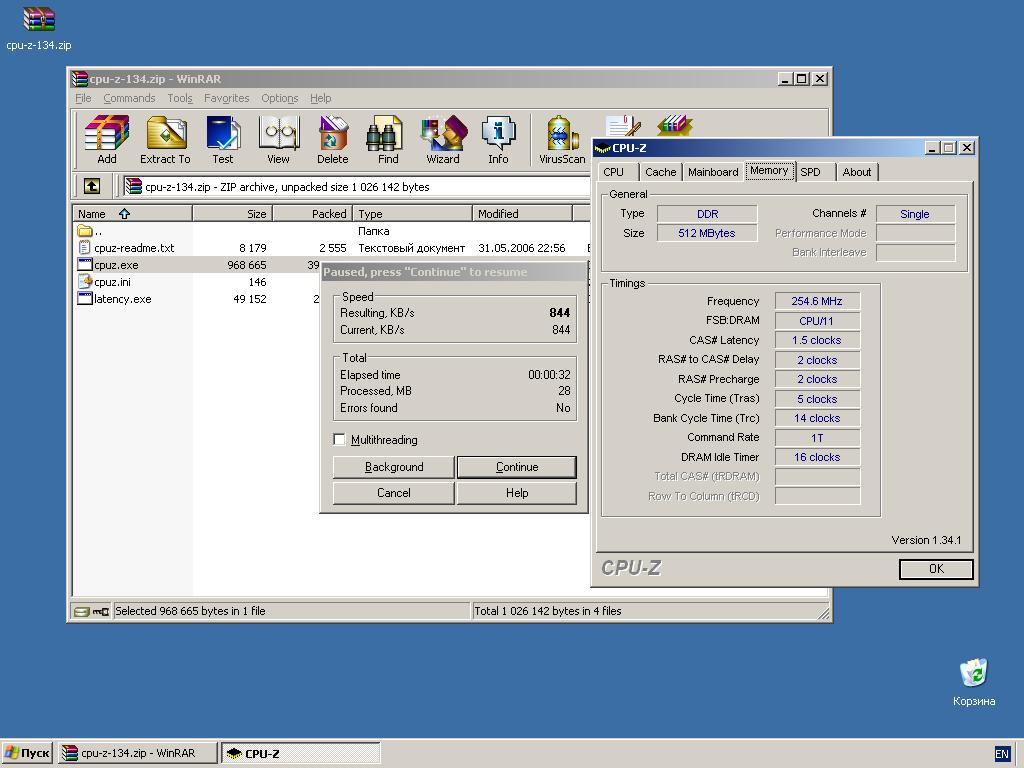The height and width of the screenshot is (768, 1024).
Task: Click the Test archive icon
Action: tap(223, 139)
